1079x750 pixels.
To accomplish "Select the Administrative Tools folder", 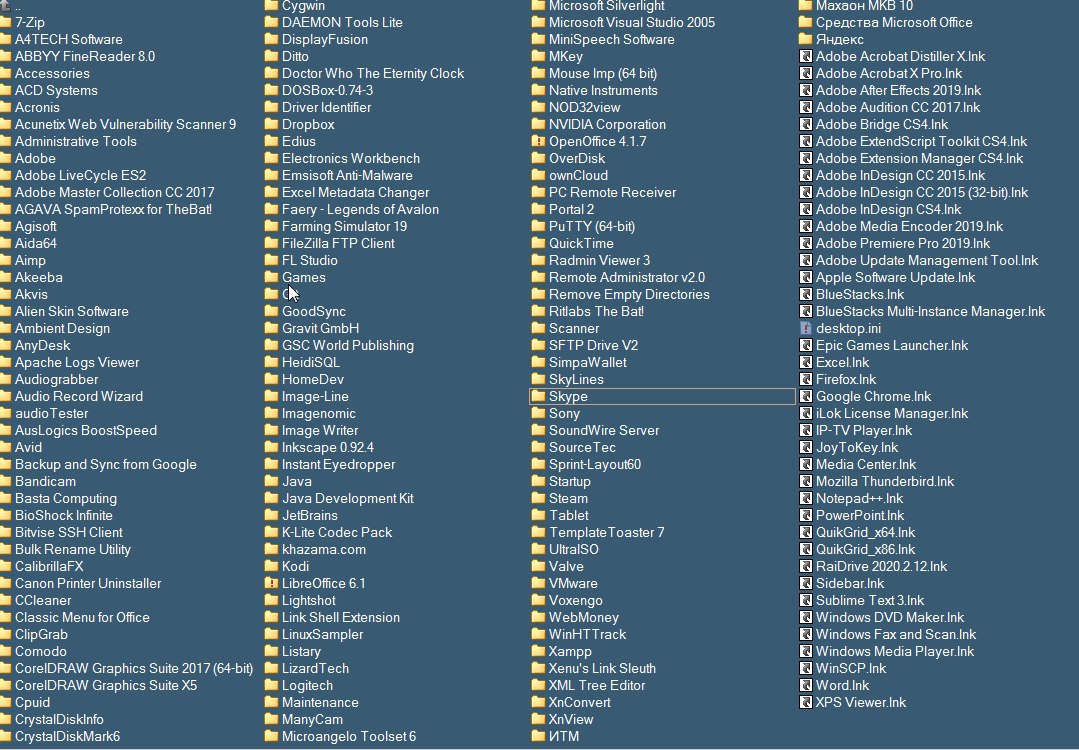I will click(76, 141).
